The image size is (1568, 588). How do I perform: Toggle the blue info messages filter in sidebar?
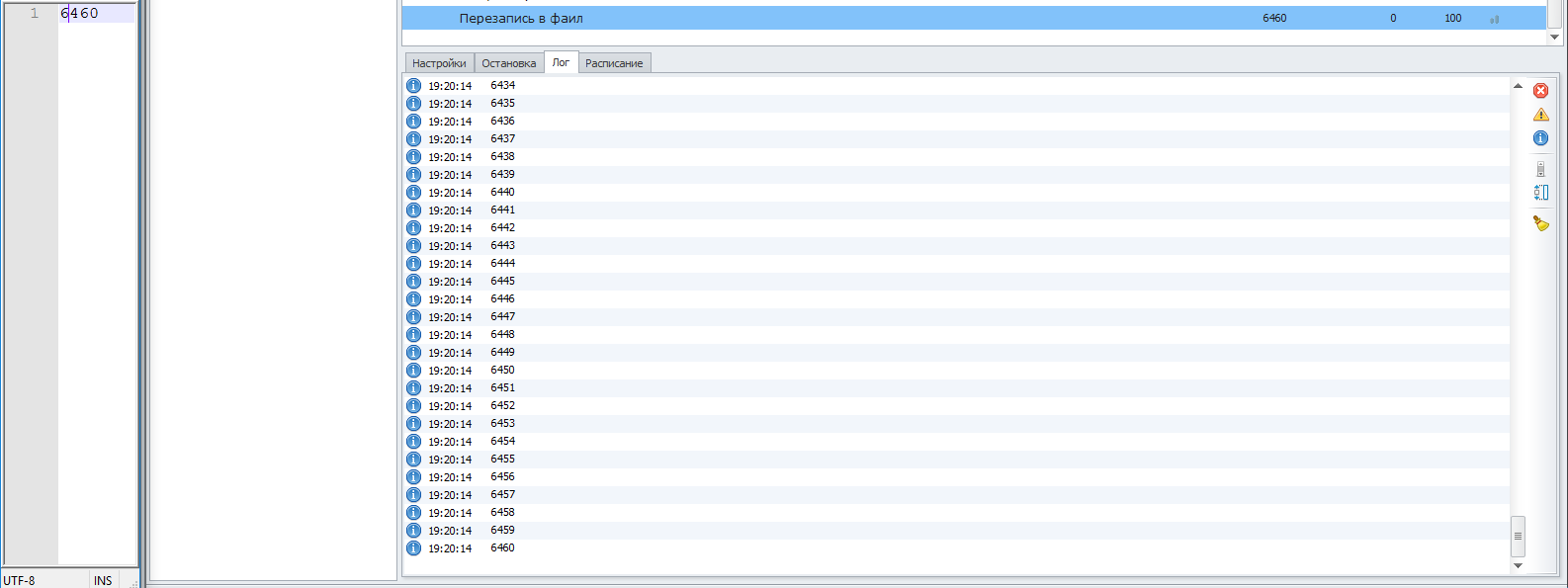(x=1540, y=138)
